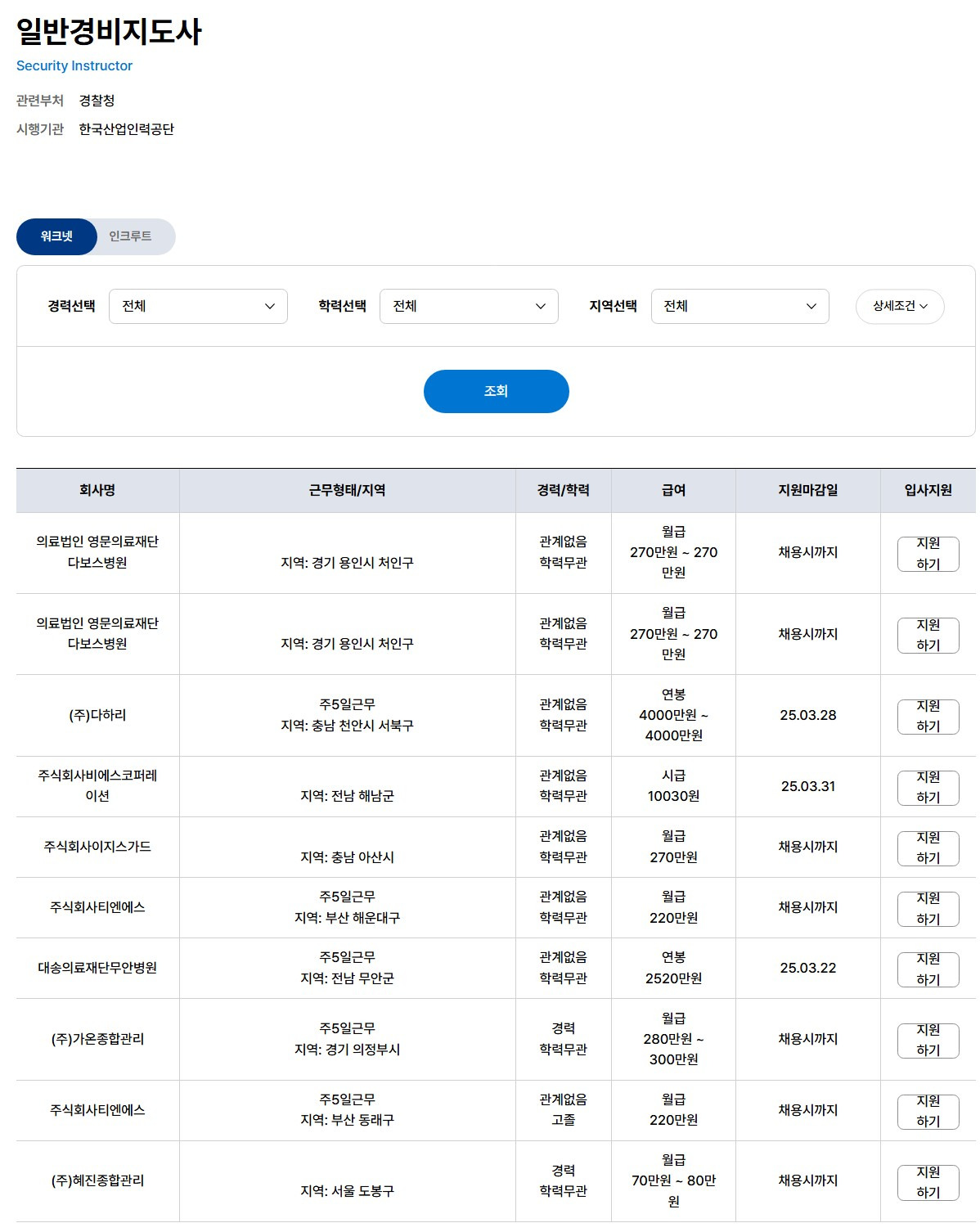Select the 주식회사이지스가드 company name

tap(97, 847)
